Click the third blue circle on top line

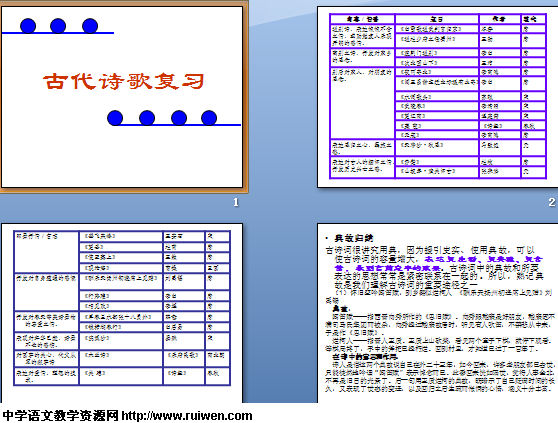coord(90,26)
